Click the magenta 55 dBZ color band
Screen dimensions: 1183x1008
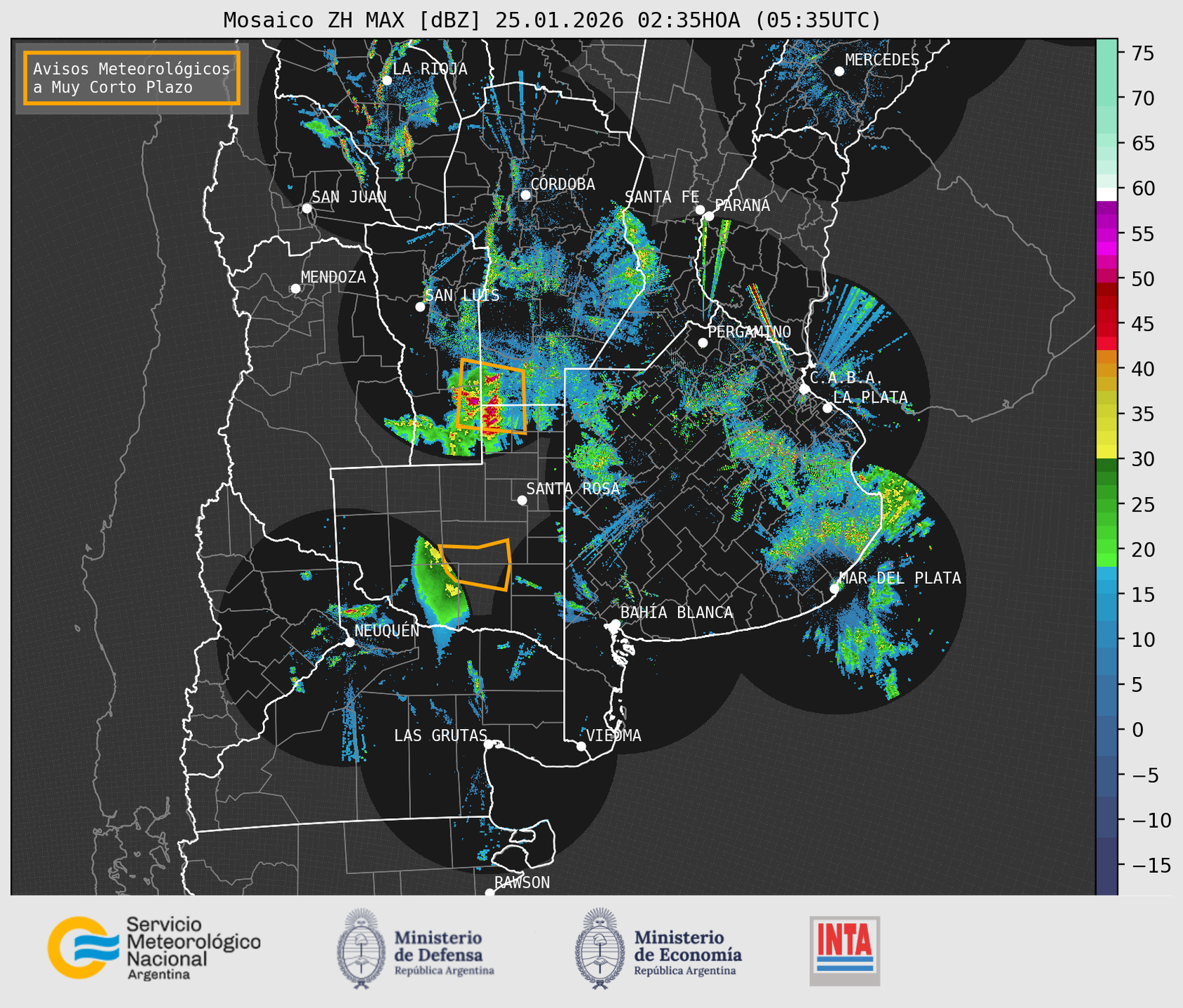[x=1107, y=235]
